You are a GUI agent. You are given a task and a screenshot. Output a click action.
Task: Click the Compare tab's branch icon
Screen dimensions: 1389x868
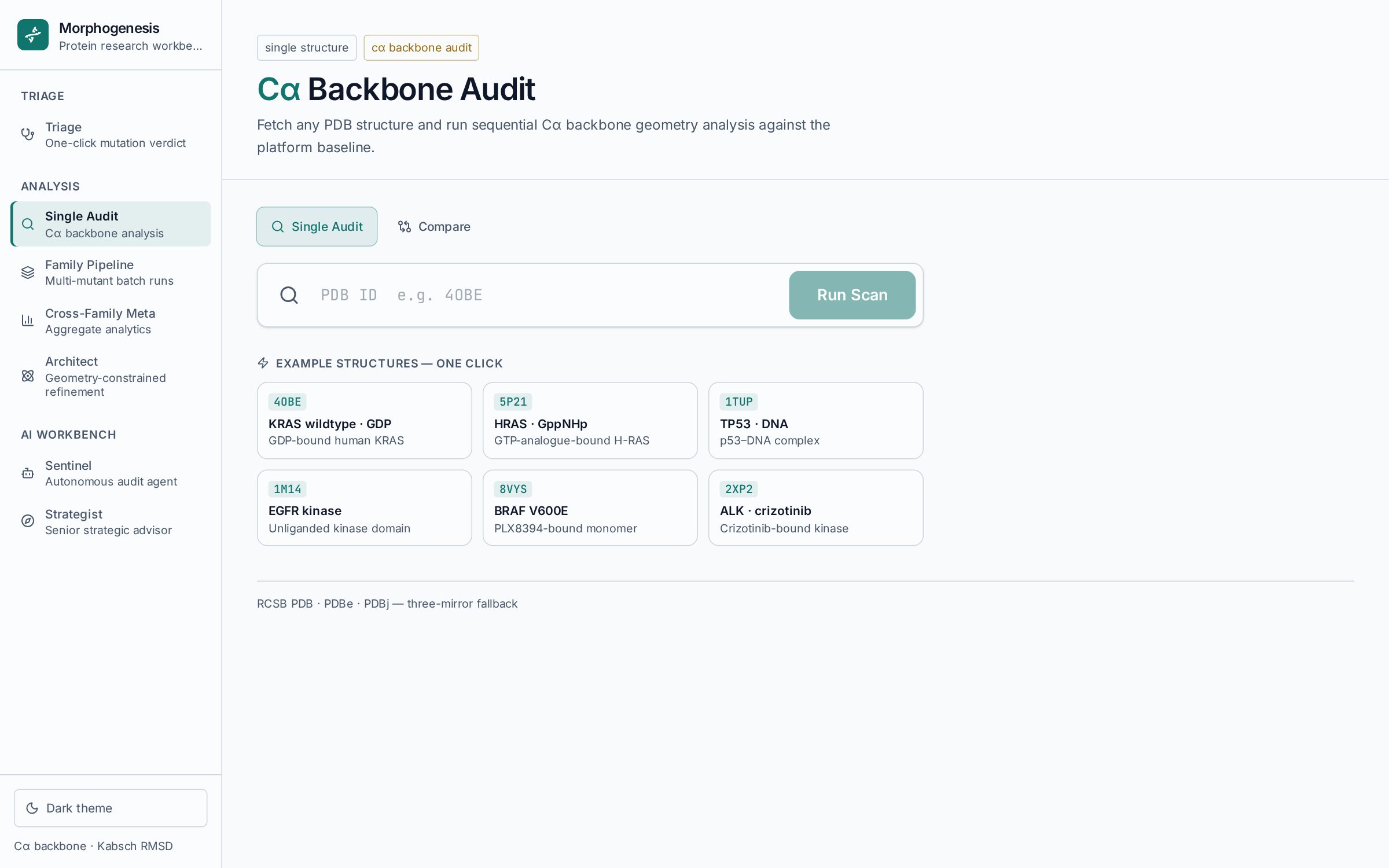(405, 227)
